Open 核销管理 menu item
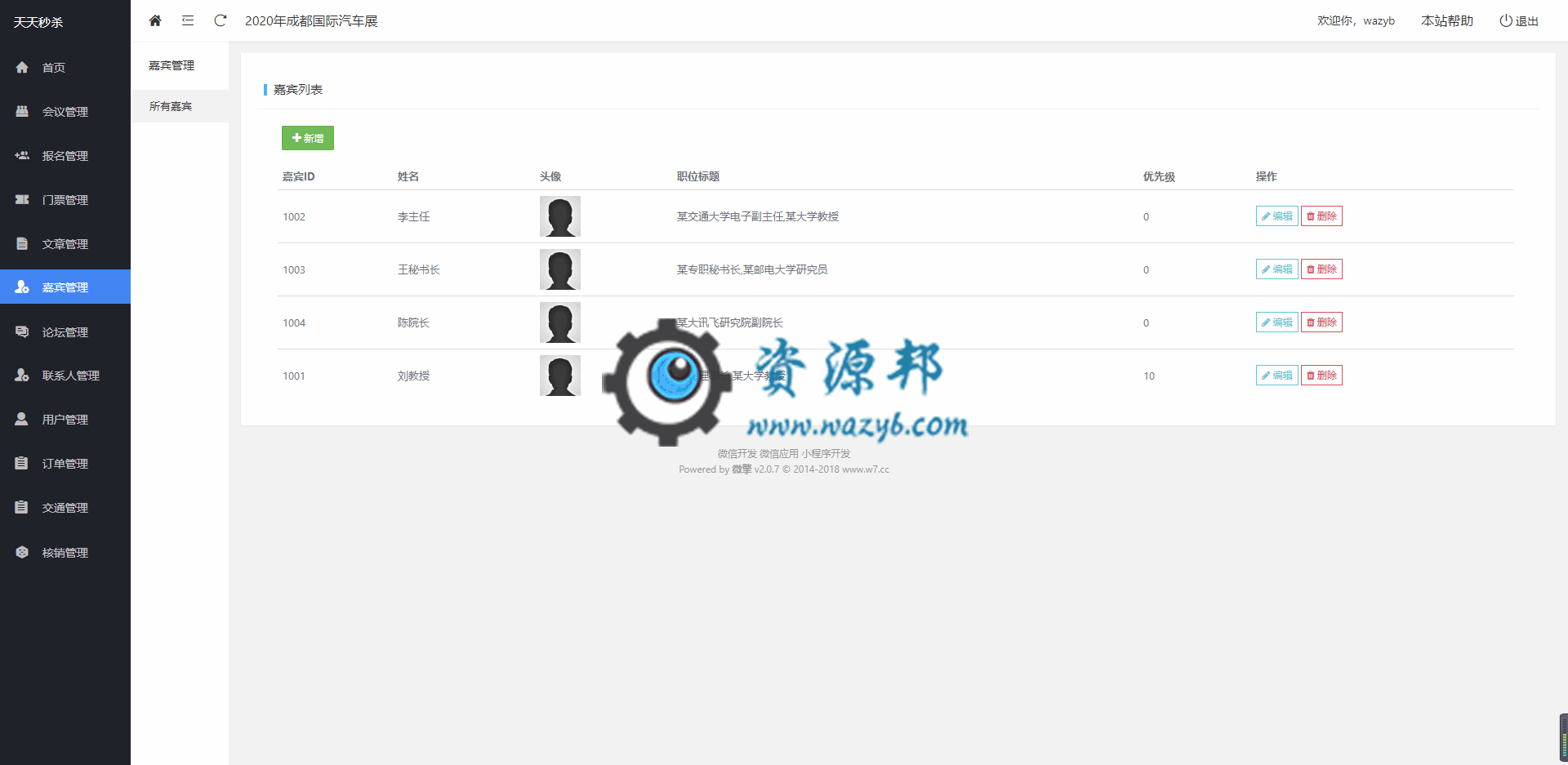This screenshot has height=765, width=1568. coord(65,553)
